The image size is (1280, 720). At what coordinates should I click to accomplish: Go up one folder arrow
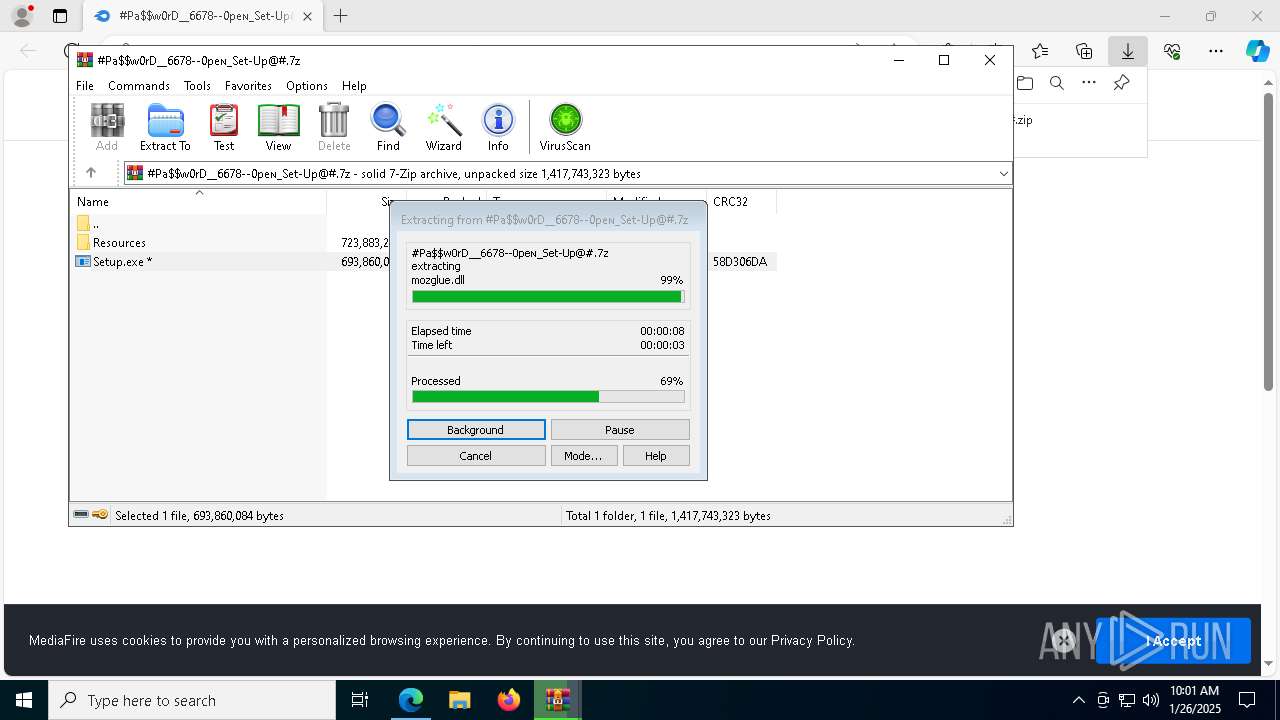(91, 173)
